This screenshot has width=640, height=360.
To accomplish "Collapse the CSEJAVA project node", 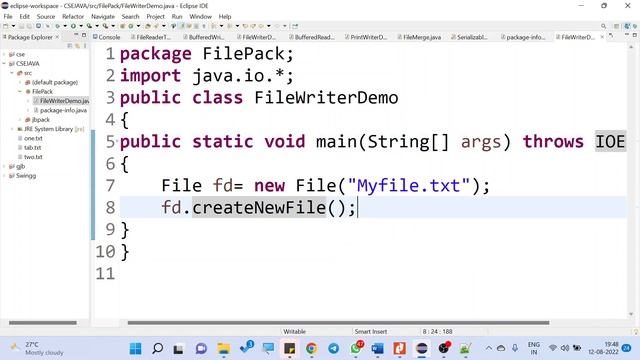I will [4, 63].
